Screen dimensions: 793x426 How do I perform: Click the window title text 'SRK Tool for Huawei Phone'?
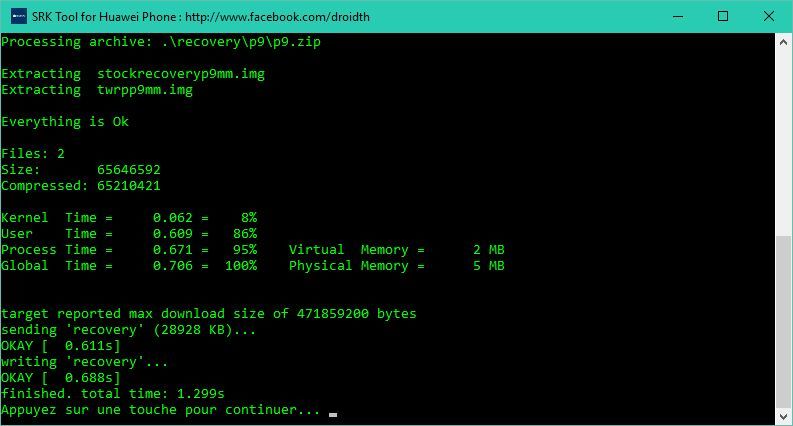(104, 17)
